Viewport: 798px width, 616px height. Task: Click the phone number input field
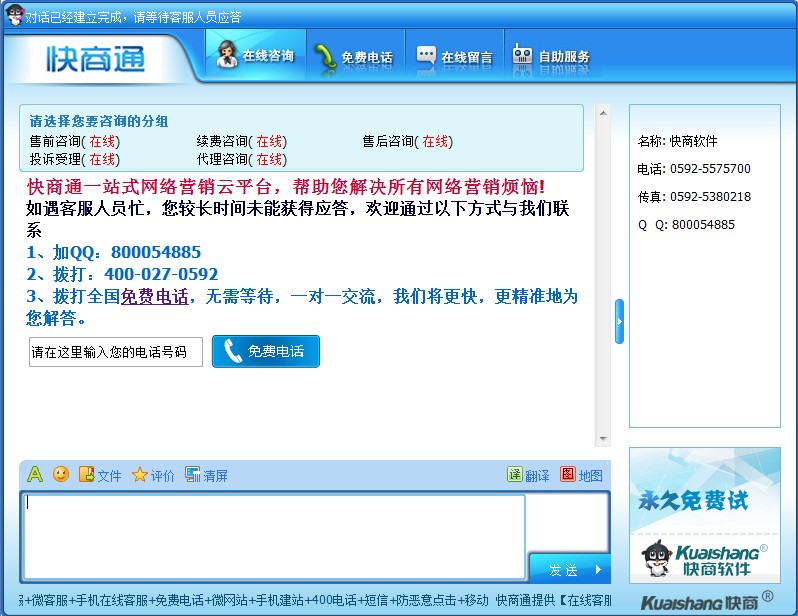[x=115, y=352]
